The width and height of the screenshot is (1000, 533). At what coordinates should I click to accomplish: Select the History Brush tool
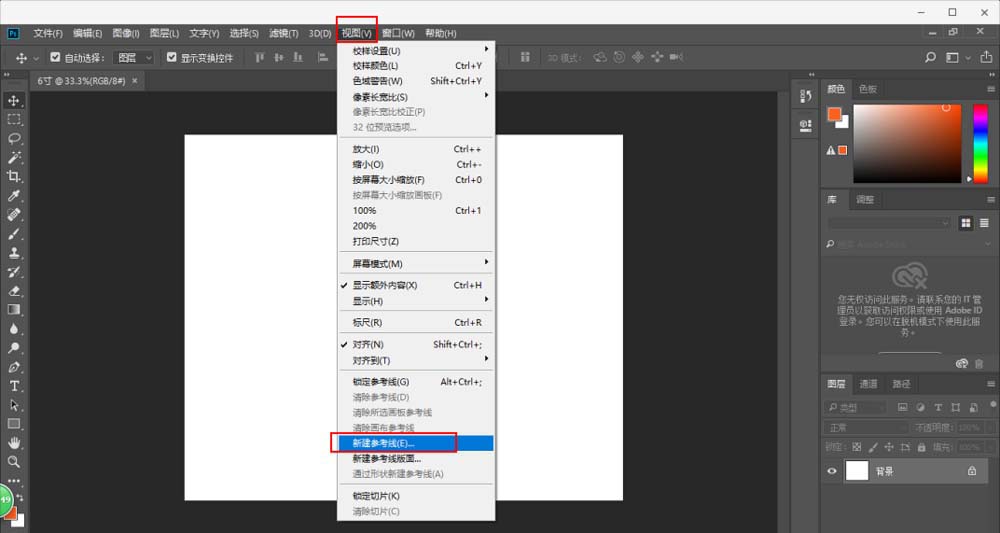[x=14, y=272]
